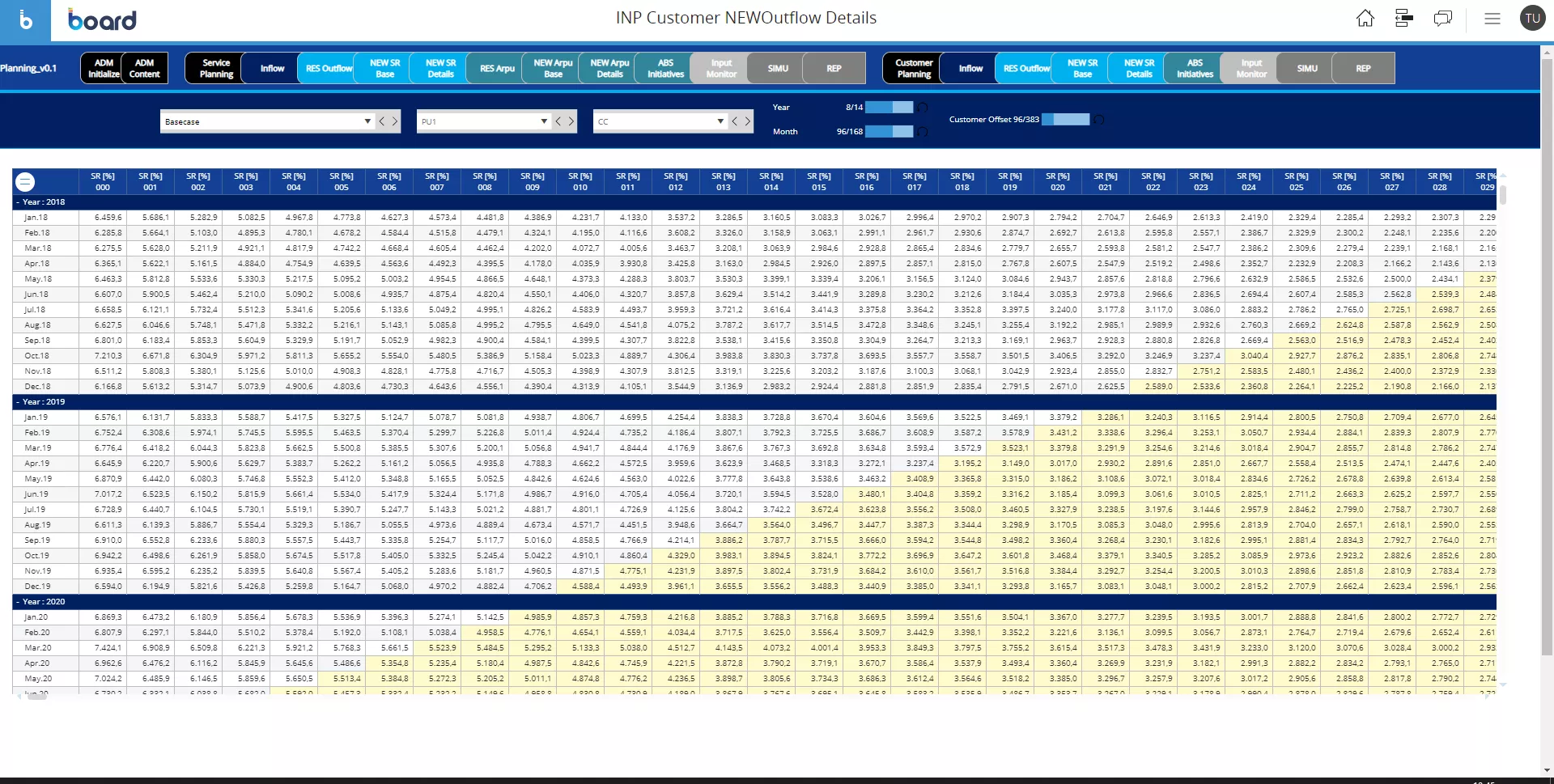The height and width of the screenshot is (784, 1554).
Task: Open RES Outflow in Customer Planning group
Action: tap(1026, 68)
